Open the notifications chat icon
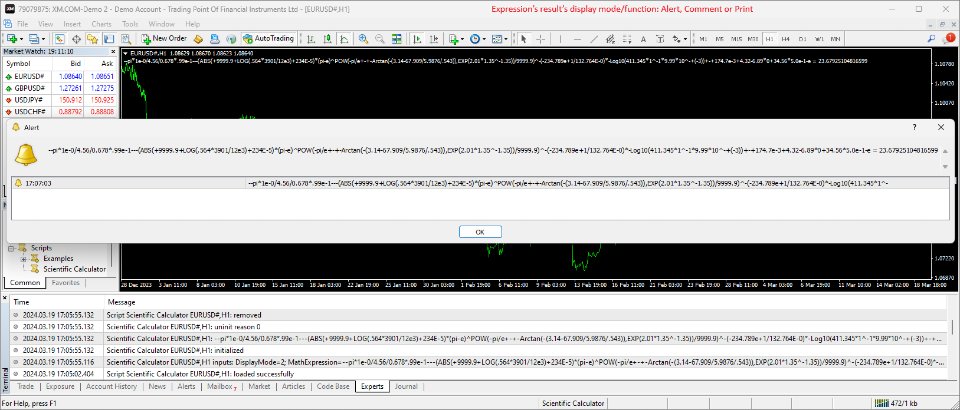960x410 pixels. coord(949,39)
